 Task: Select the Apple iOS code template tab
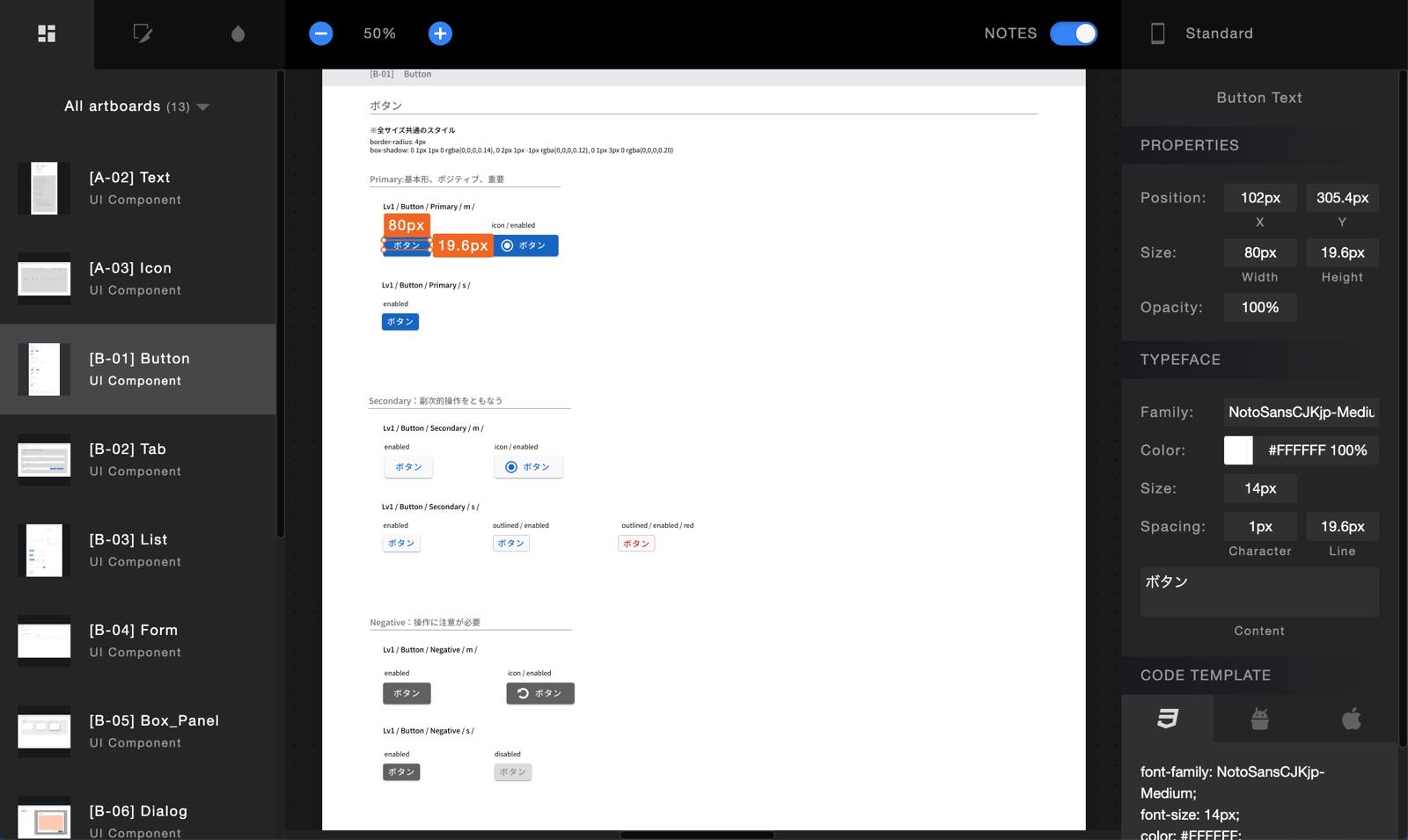[x=1352, y=719]
